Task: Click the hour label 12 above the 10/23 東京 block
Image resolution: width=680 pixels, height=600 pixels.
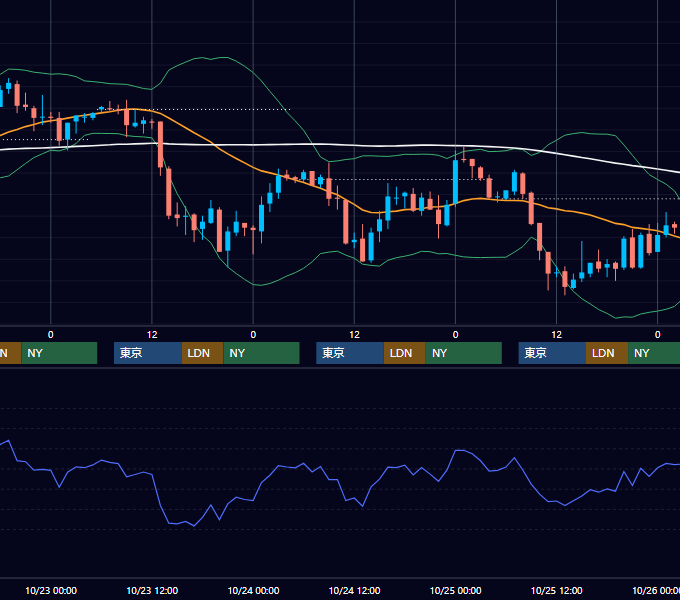Action: (152, 335)
